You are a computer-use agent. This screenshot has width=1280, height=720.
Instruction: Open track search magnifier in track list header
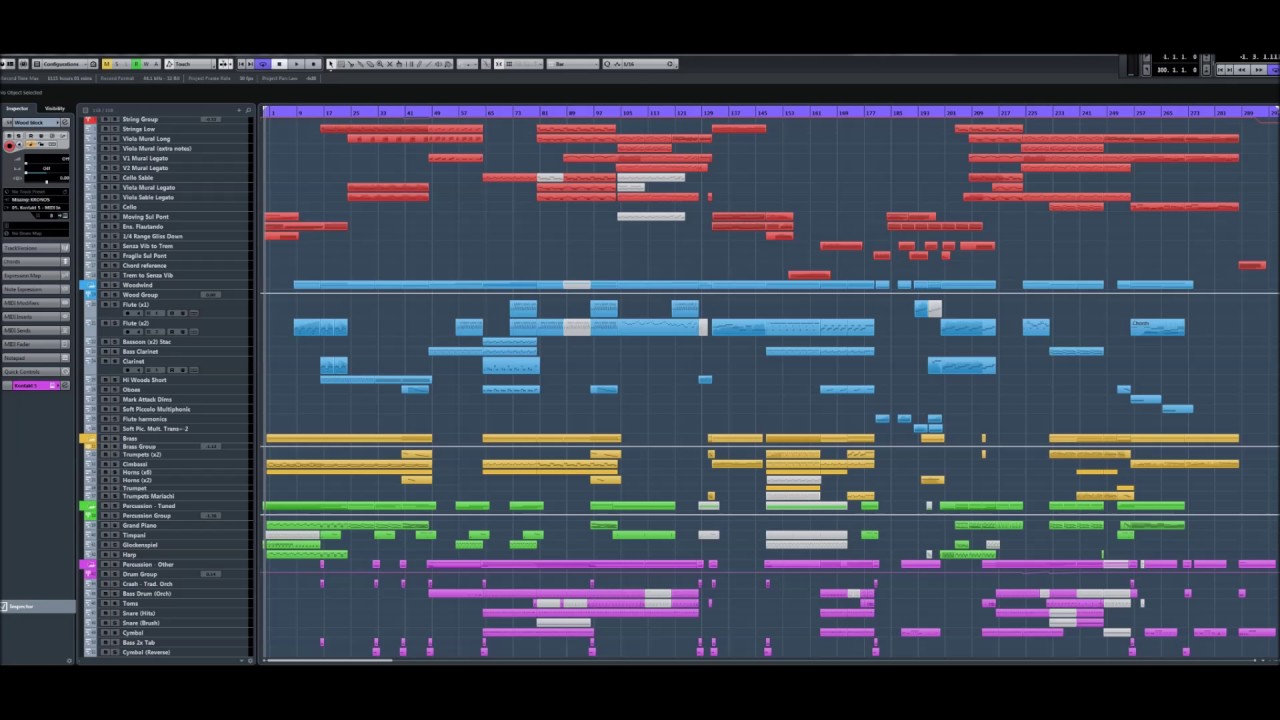point(248,110)
